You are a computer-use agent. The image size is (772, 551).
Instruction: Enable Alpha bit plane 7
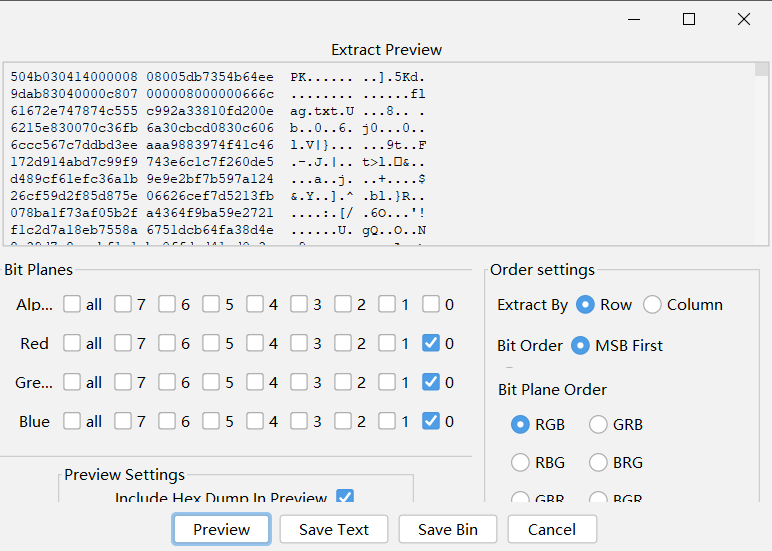(122, 304)
